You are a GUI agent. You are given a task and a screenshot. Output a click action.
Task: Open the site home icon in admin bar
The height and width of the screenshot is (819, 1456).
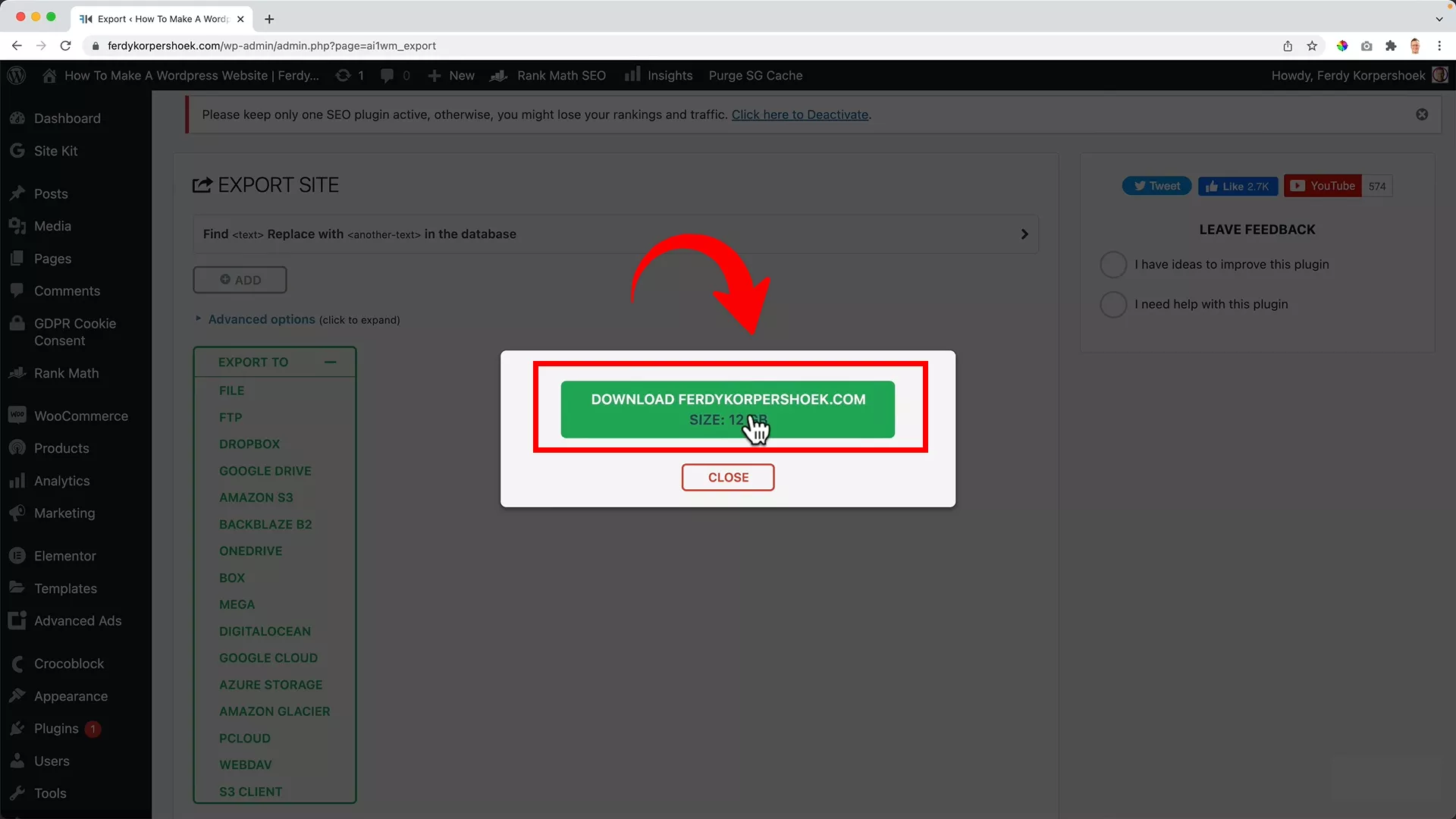coord(49,75)
